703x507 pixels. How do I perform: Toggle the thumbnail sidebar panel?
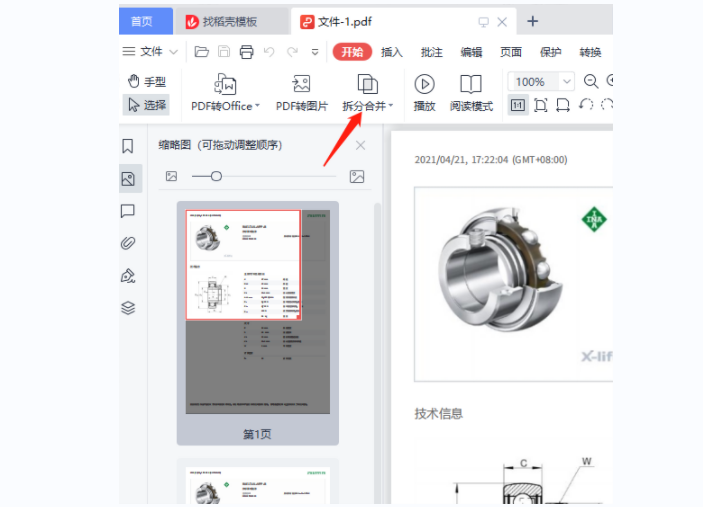(x=129, y=179)
